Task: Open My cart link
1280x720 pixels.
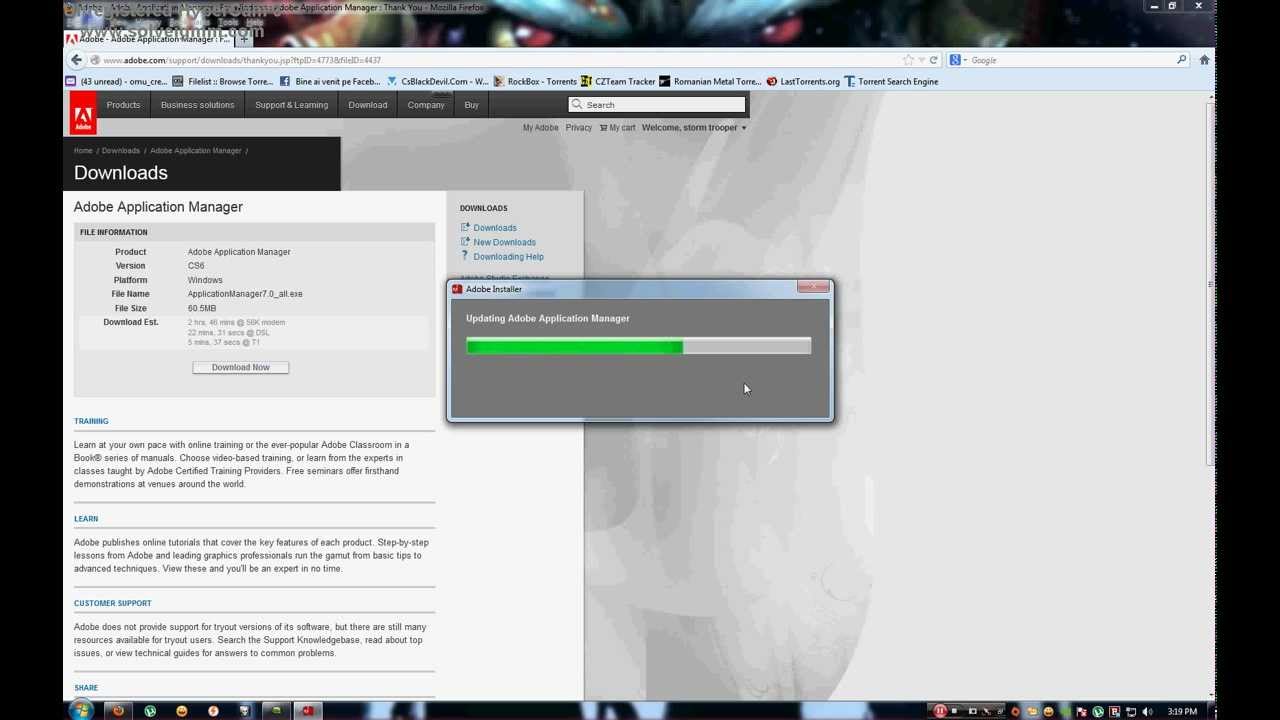Action: coord(618,128)
